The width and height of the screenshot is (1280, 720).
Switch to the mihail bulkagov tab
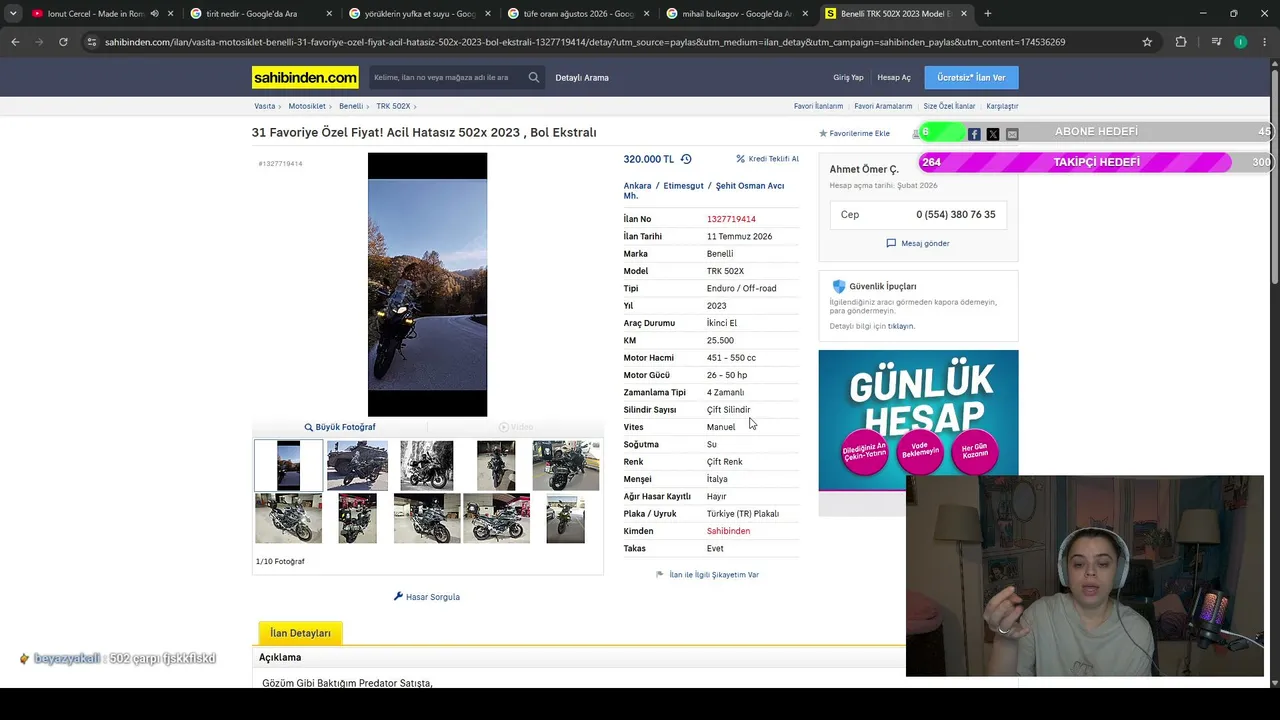pos(736,14)
